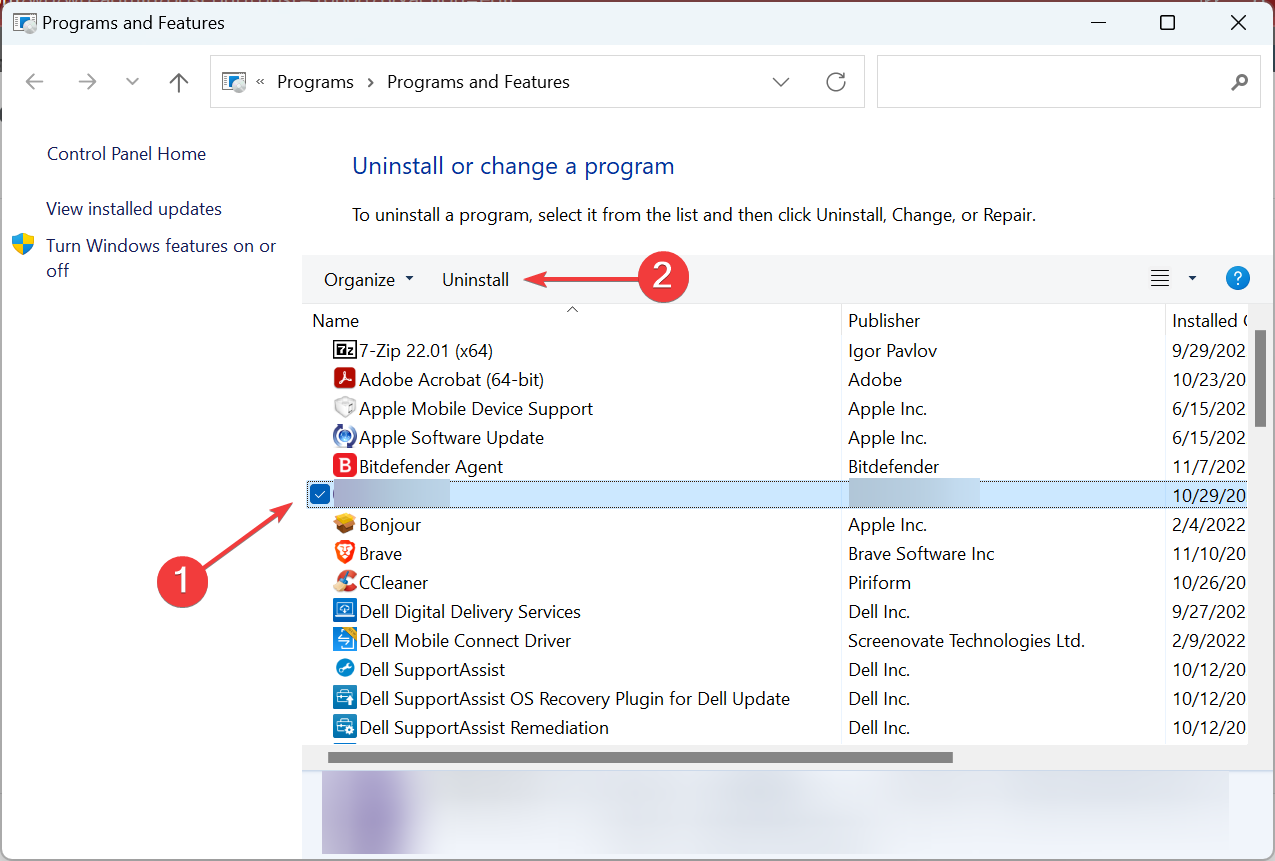Viewport: 1275px width, 861px height.
Task: Select the Dell Mobile Connect Driver name
Action: (x=465, y=640)
